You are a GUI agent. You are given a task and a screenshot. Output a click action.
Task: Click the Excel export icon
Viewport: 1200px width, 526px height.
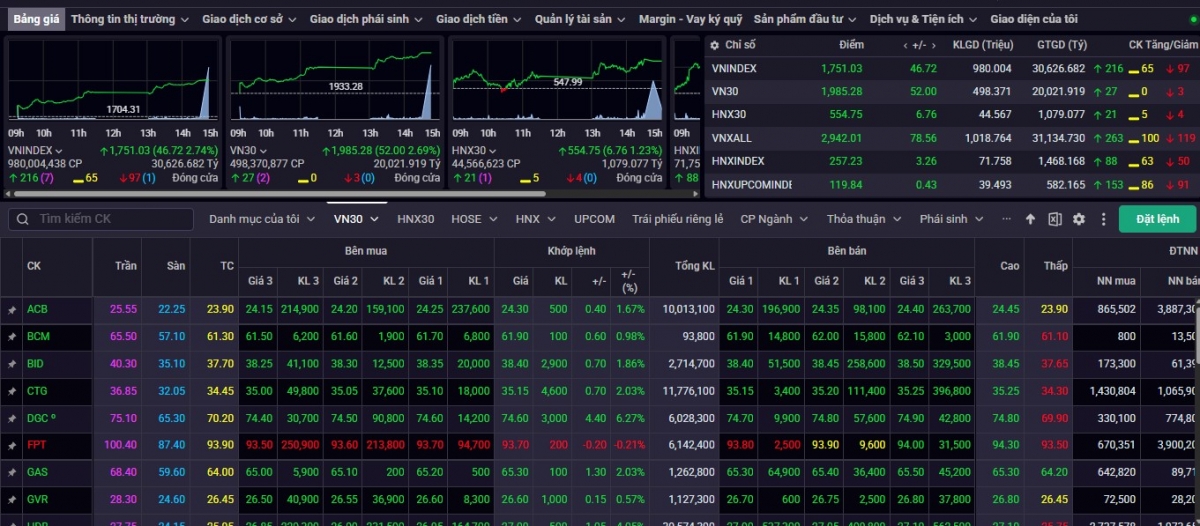point(1054,219)
